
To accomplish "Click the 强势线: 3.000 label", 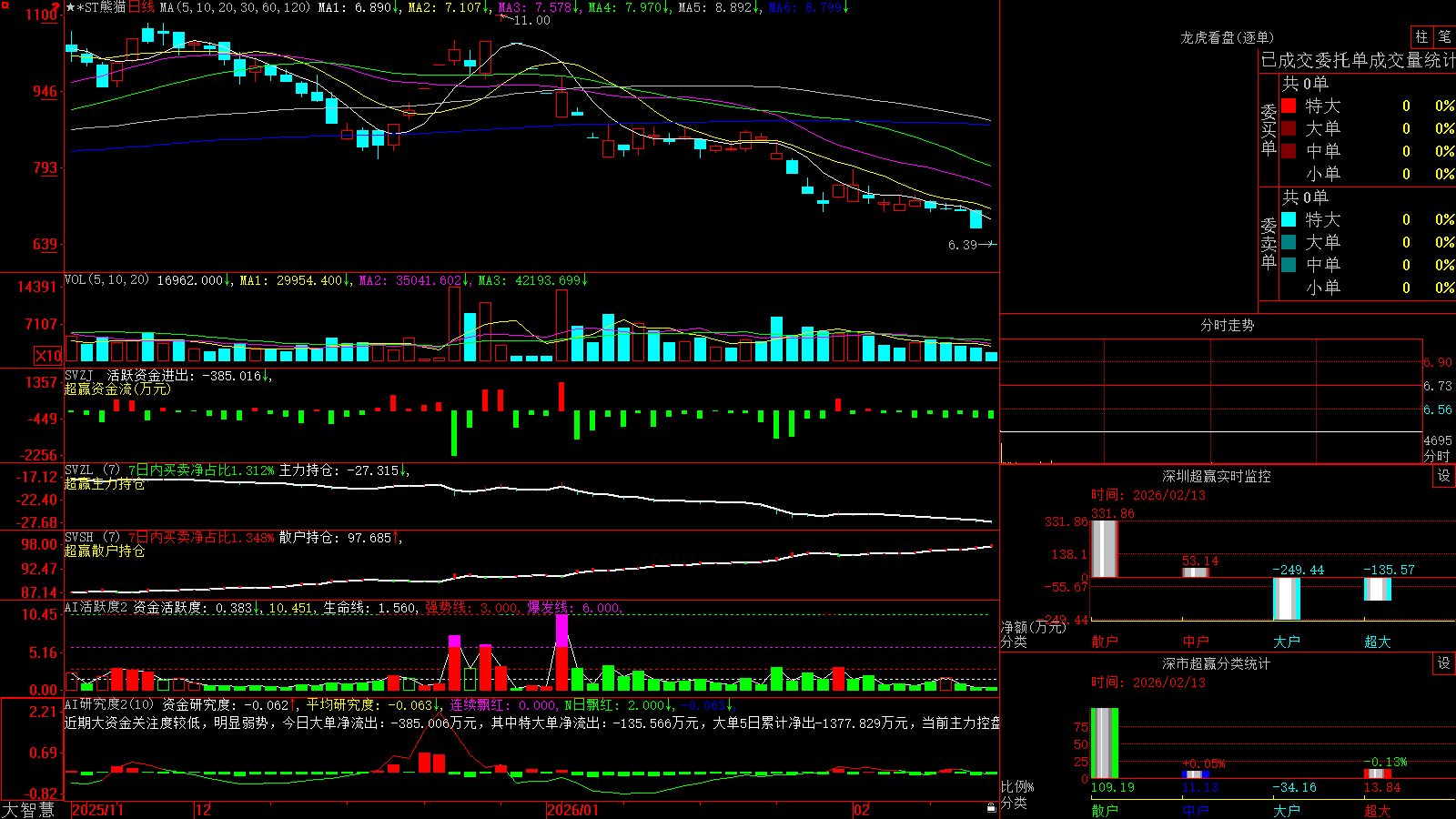I will 472,607.
